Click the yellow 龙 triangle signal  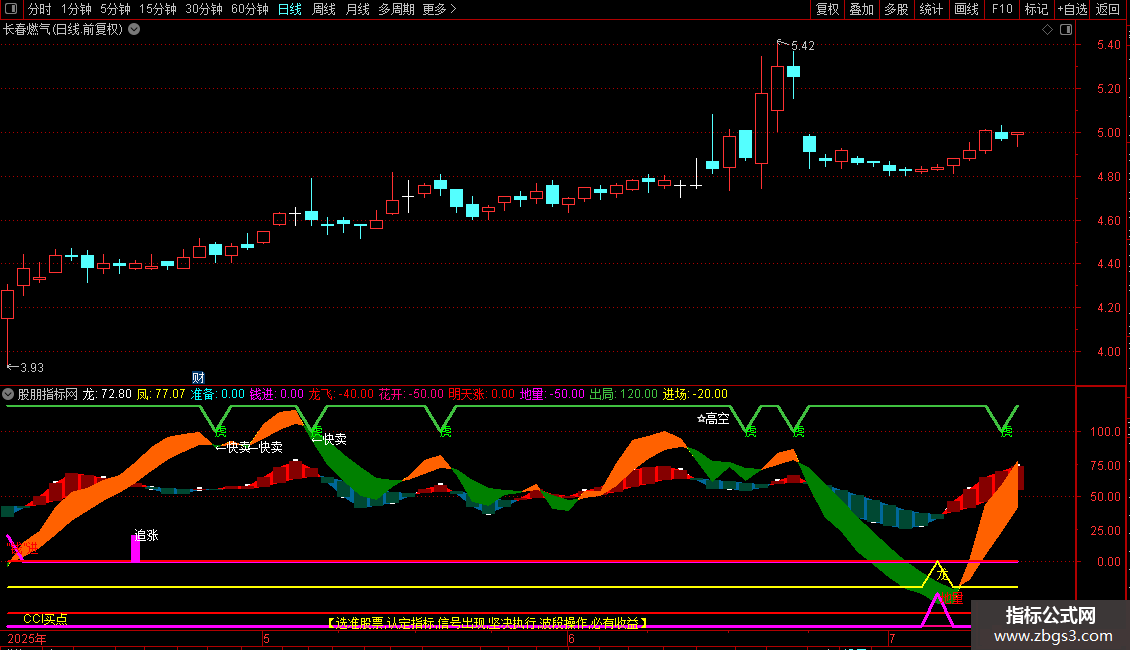(x=938, y=574)
